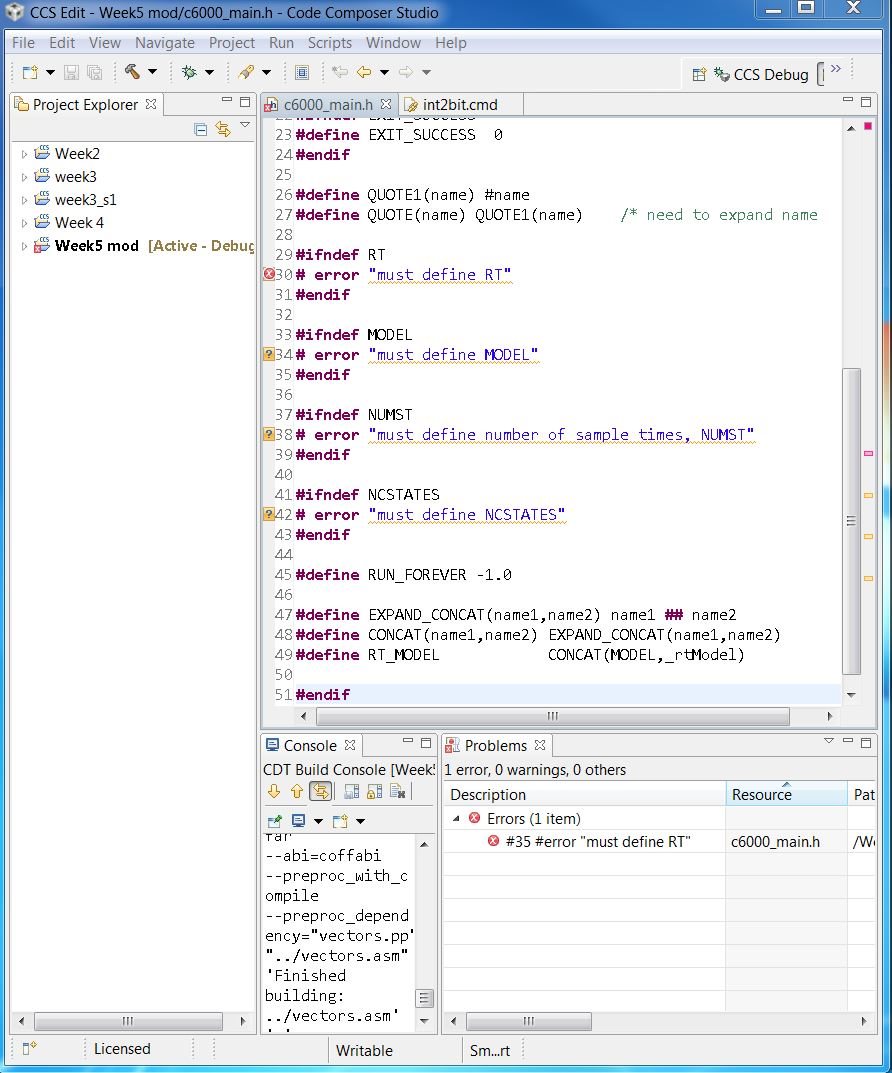Screen dimensions: 892x1073
Task: Click the New project toolbar icon
Action: pos(30,72)
